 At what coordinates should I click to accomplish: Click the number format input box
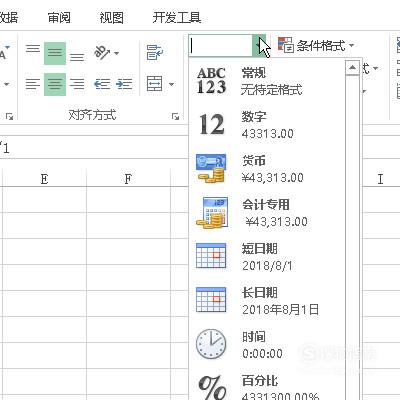coord(220,46)
